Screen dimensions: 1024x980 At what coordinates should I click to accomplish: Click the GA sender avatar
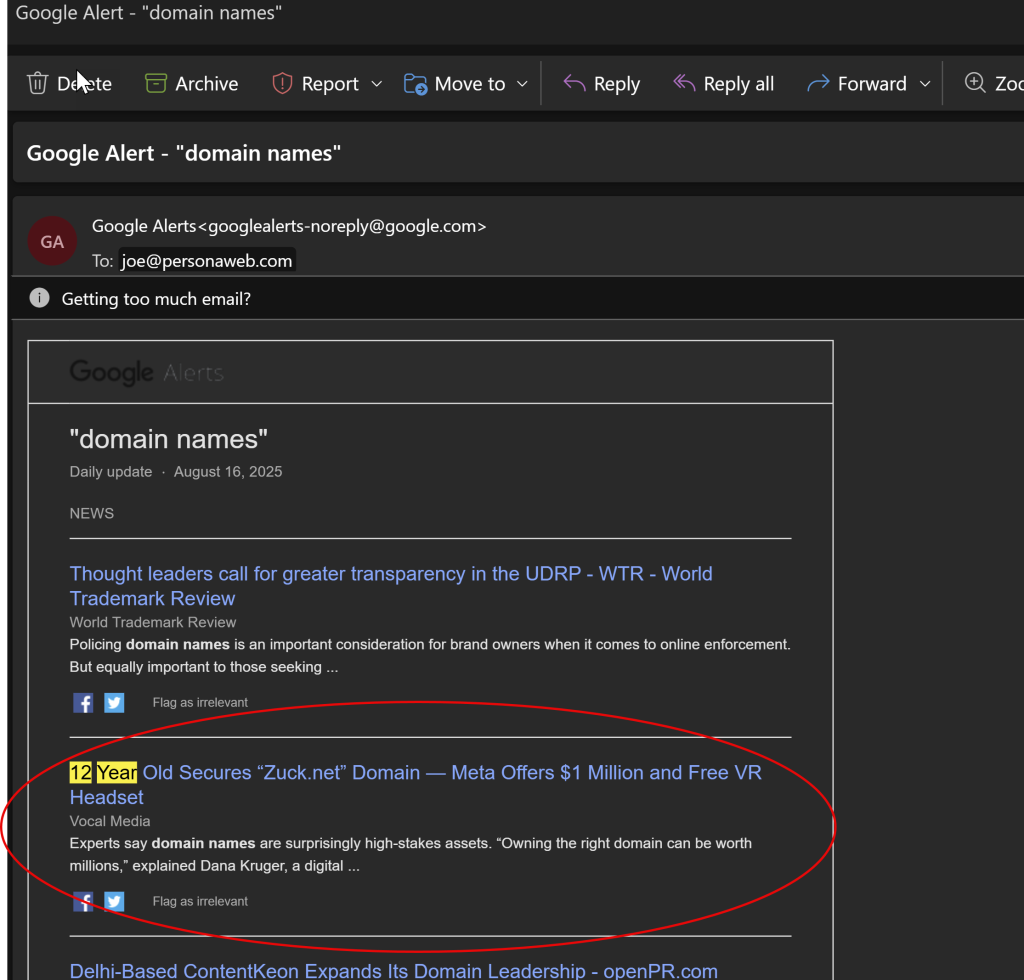click(52, 242)
